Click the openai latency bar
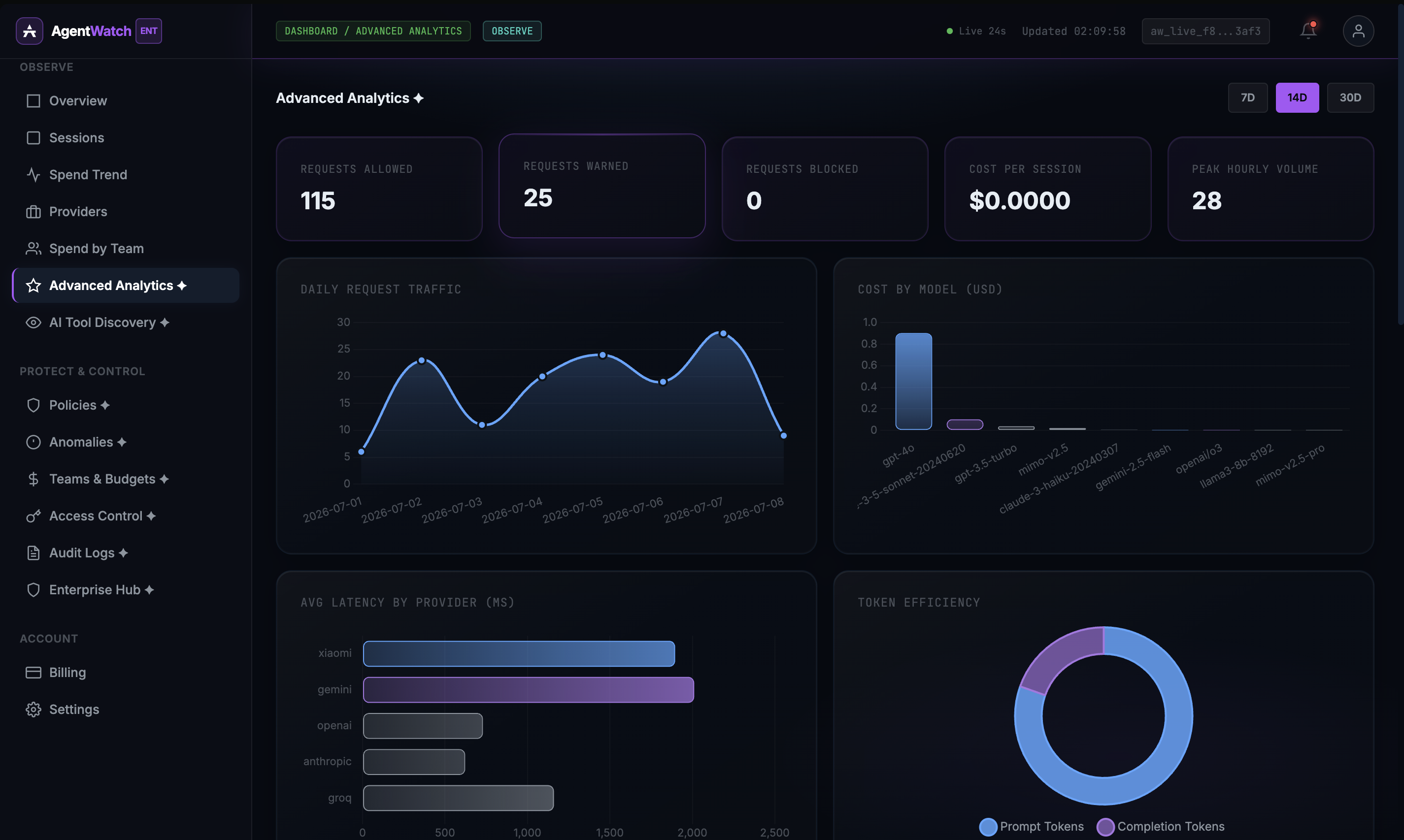This screenshot has height=840, width=1404. (x=423, y=726)
